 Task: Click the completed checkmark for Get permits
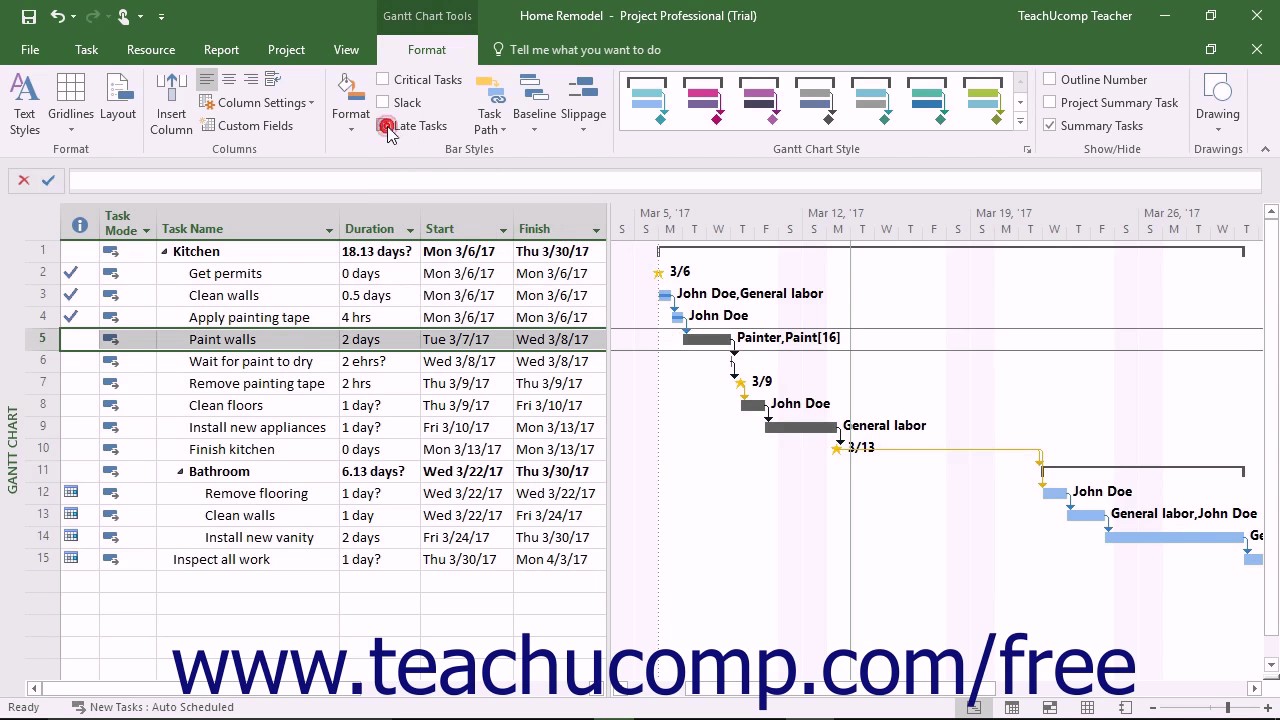[x=71, y=273]
